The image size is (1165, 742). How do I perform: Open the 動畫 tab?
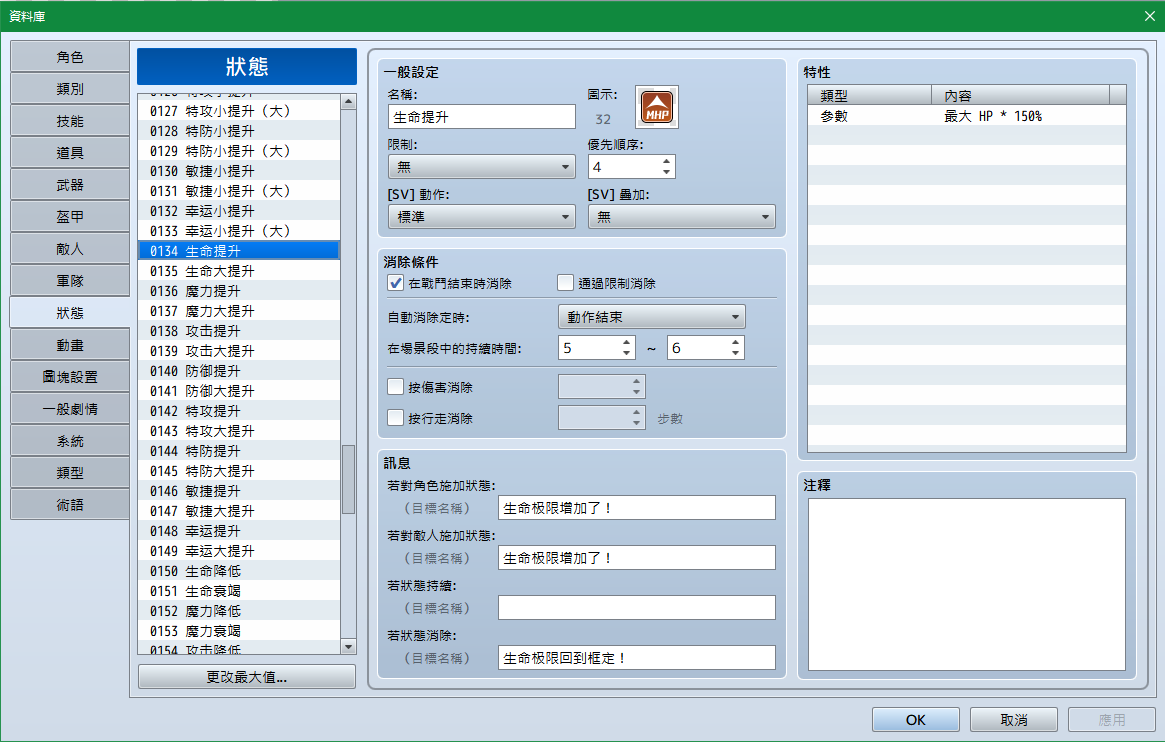coord(70,345)
